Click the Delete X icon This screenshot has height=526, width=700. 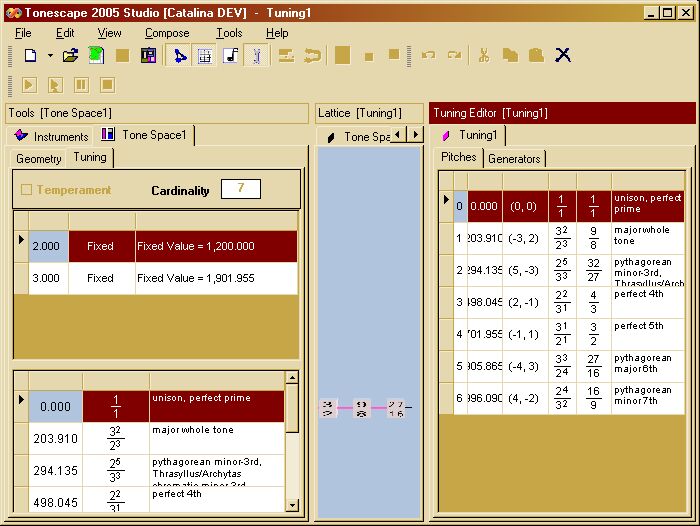tap(562, 55)
